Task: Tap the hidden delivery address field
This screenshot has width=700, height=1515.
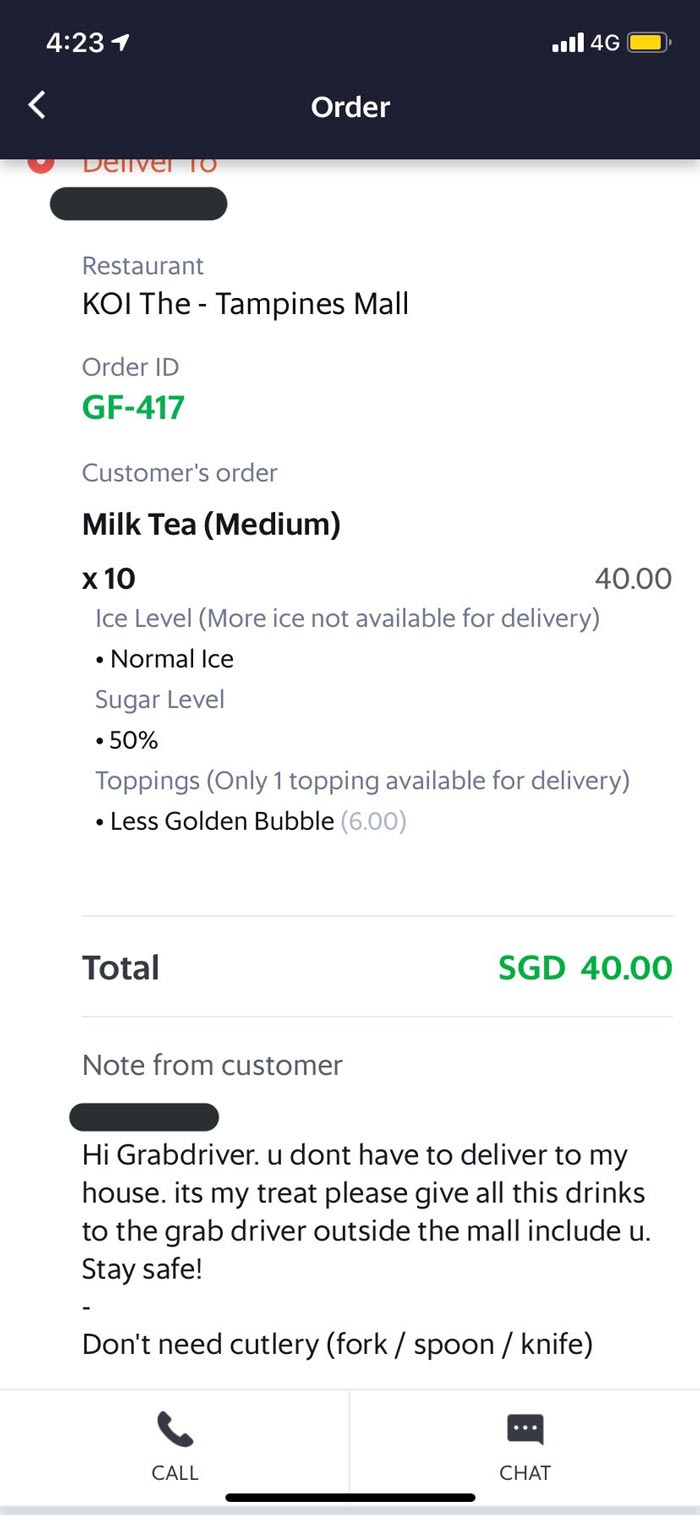Action: (x=138, y=204)
